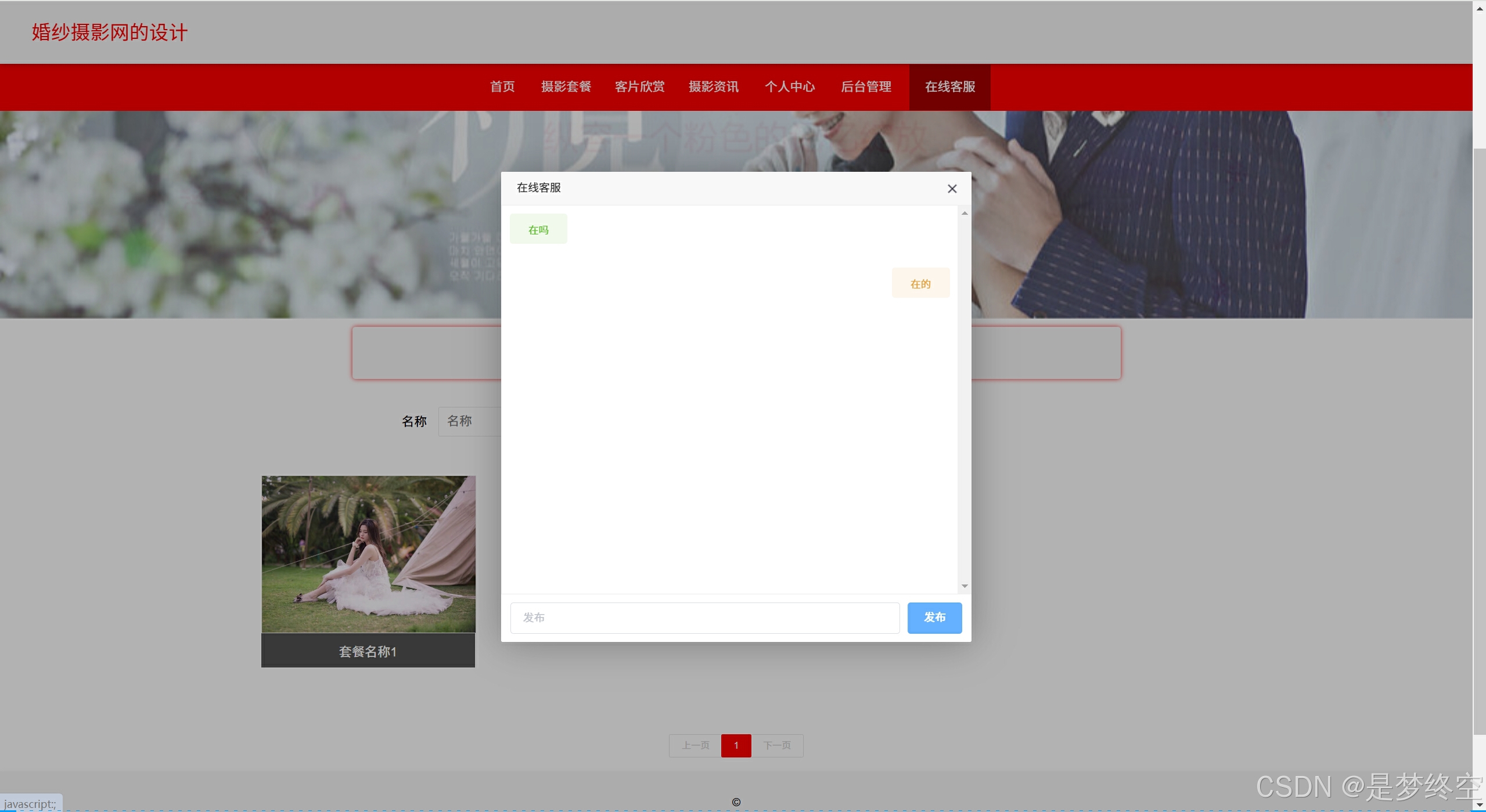The height and width of the screenshot is (812, 1486).
Task: Click the site title 婚纱摄影网的设计
Action: point(110,33)
